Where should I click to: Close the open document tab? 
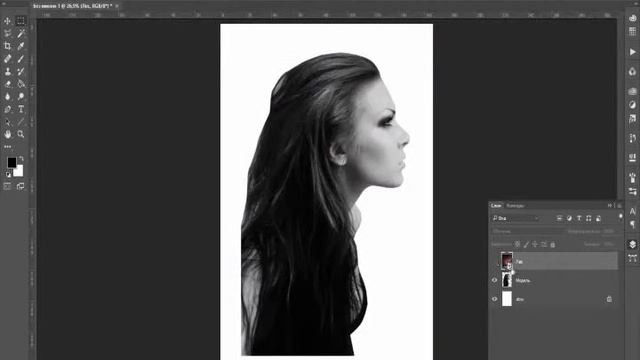click(117, 6)
